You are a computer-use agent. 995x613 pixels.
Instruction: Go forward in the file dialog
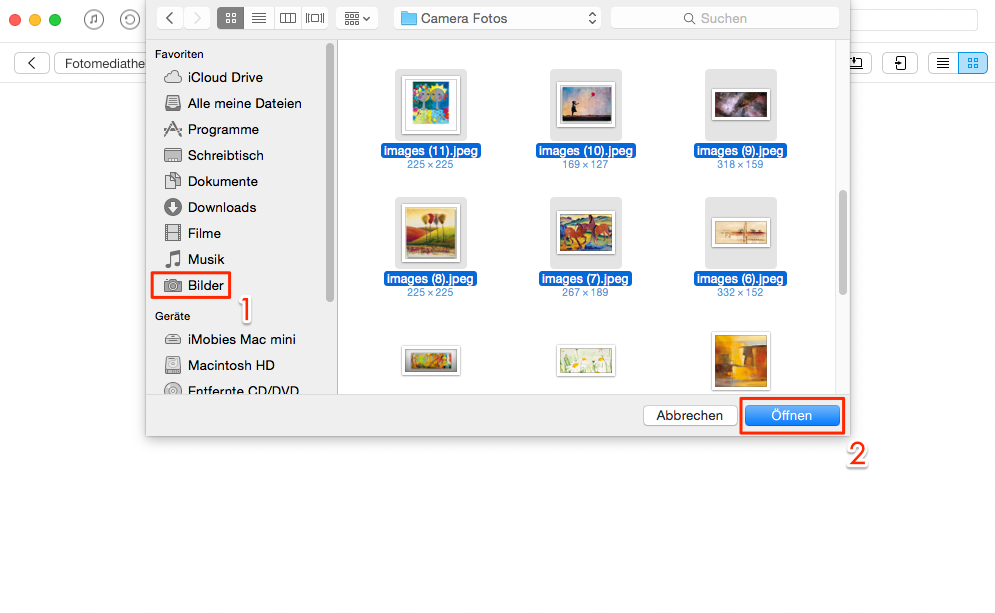pyautogui.click(x=197, y=18)
